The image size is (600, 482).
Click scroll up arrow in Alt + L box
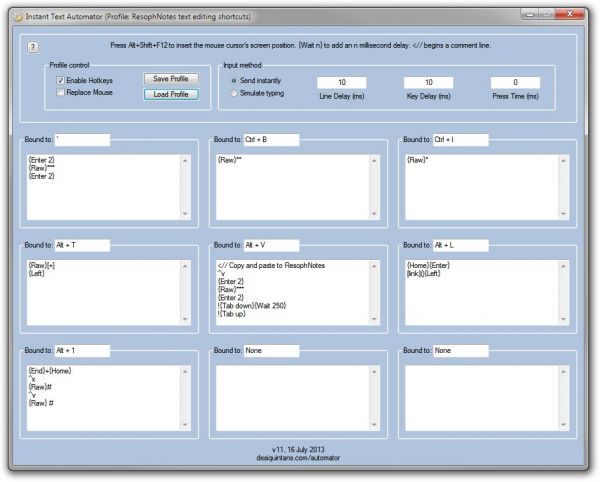tap(564, 266)
